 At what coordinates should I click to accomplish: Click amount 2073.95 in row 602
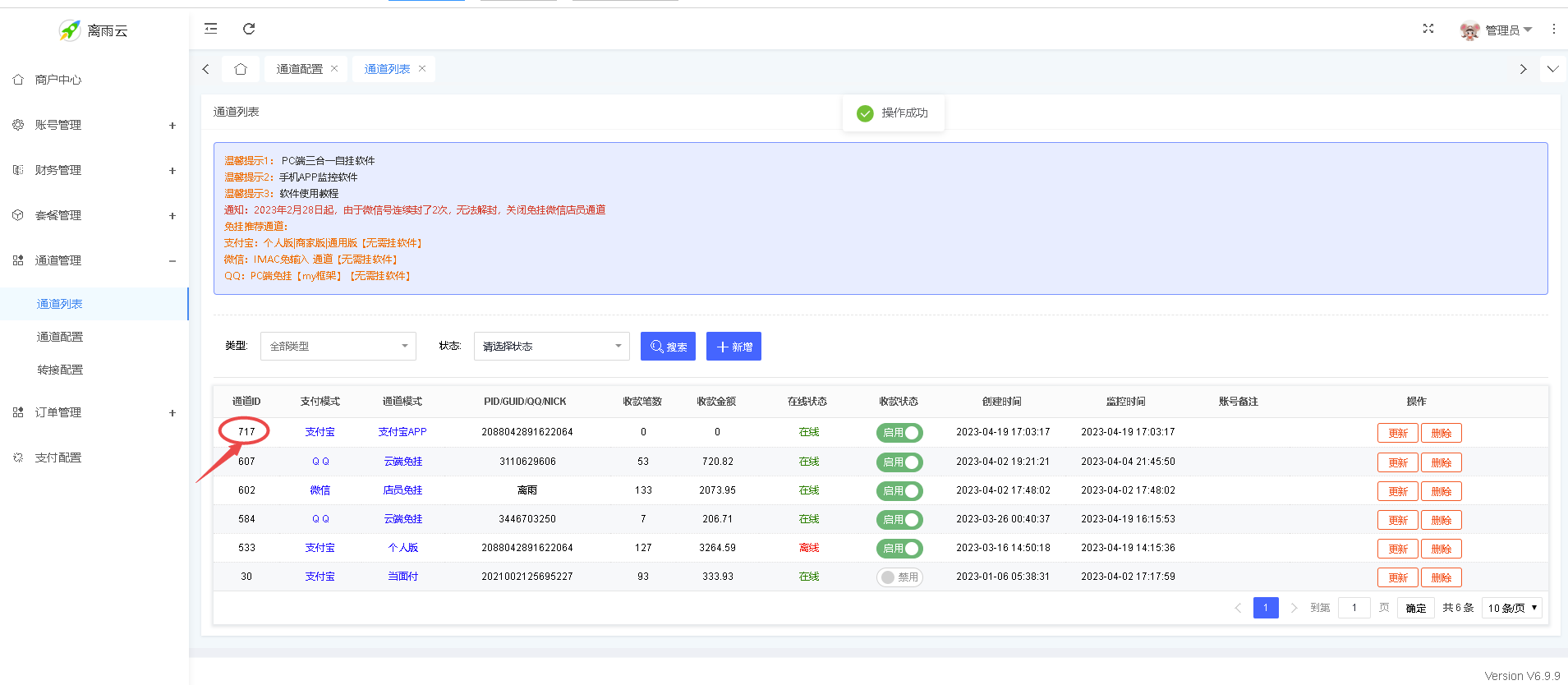717,490
